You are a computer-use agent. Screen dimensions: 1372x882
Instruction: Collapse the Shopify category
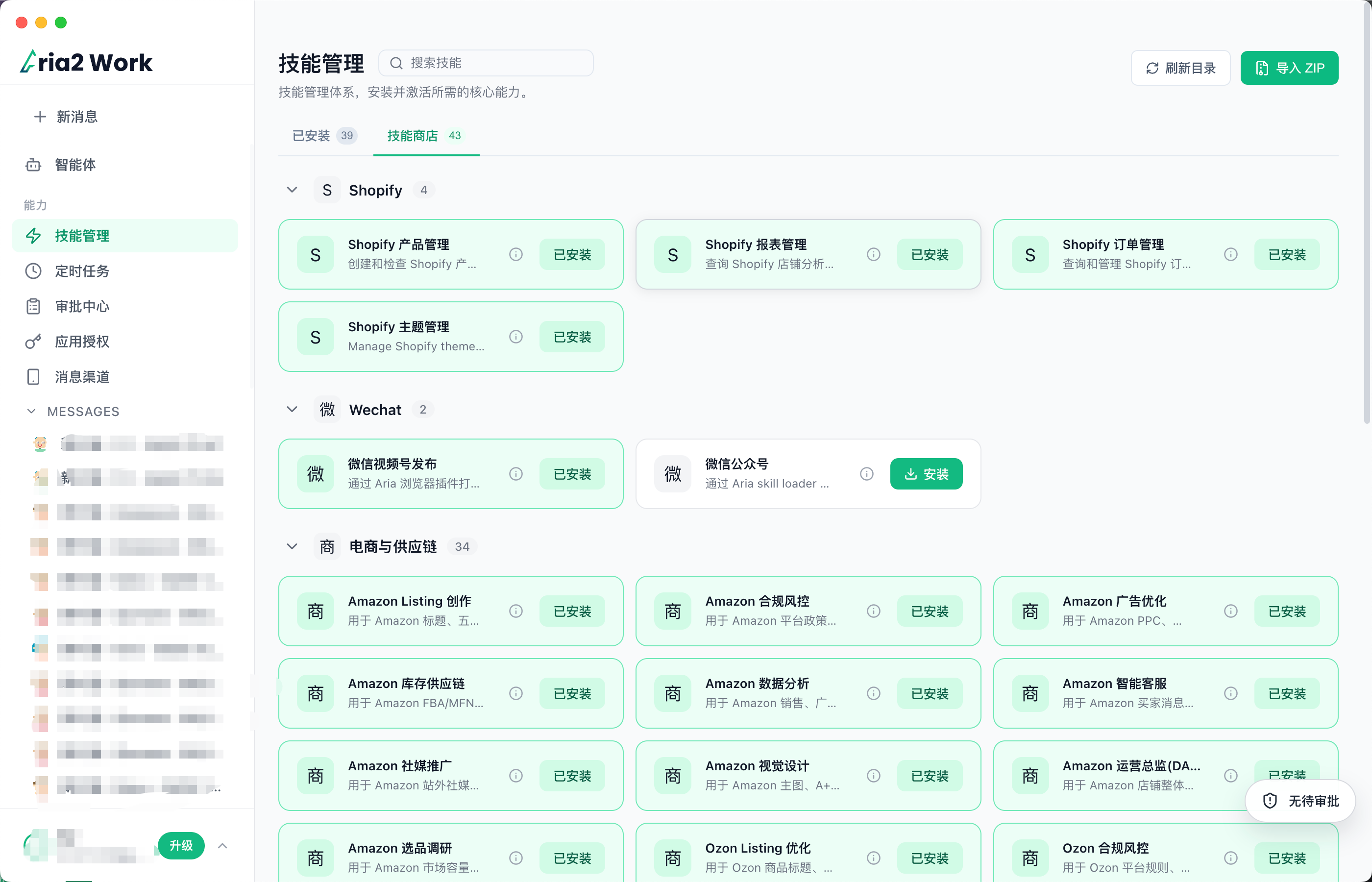coord(292,190)
